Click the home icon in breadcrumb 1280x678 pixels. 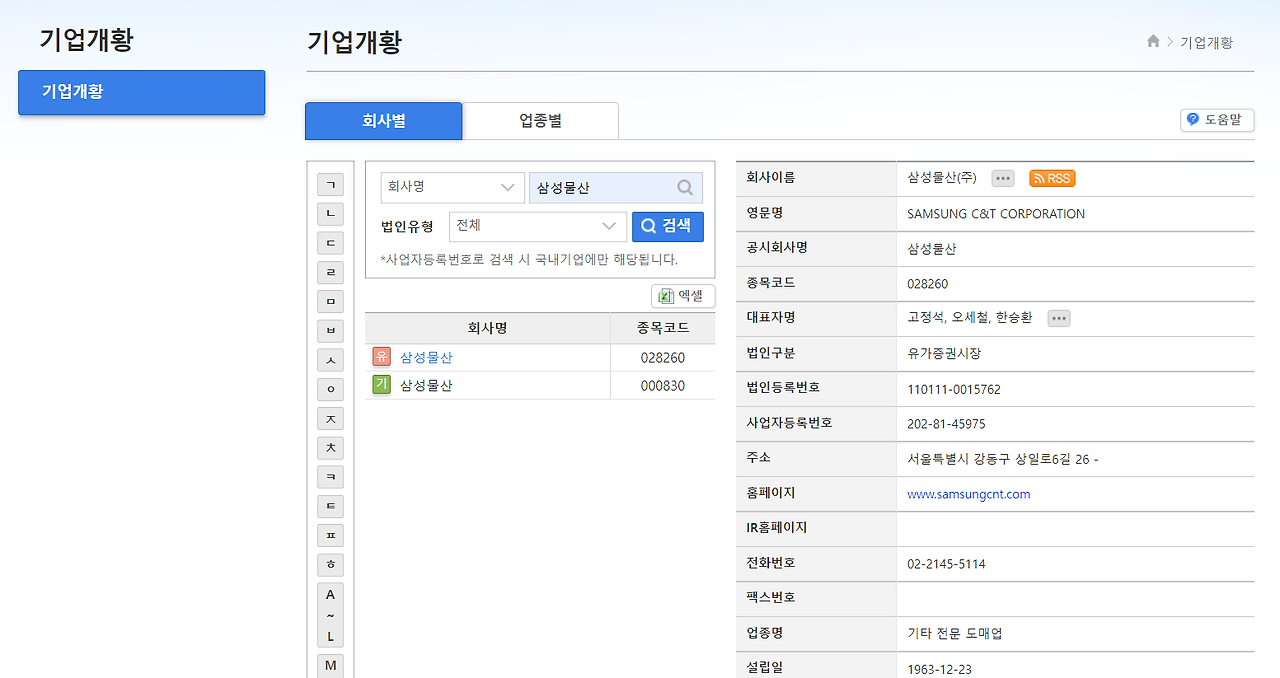pyautogui.click(x=1153, y=41)
